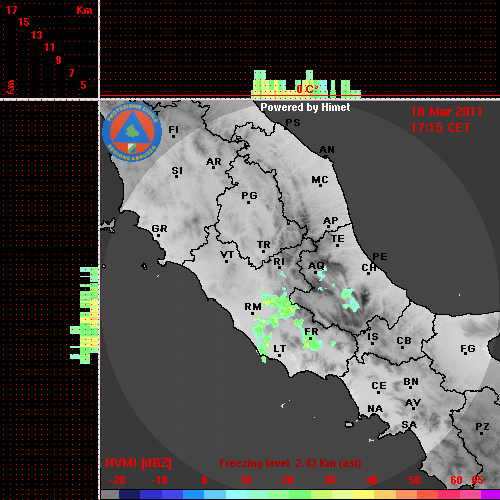Click the CB city label
Image resolution: width=500 pixels, height=500 pixels.
[x=404, y=341]
